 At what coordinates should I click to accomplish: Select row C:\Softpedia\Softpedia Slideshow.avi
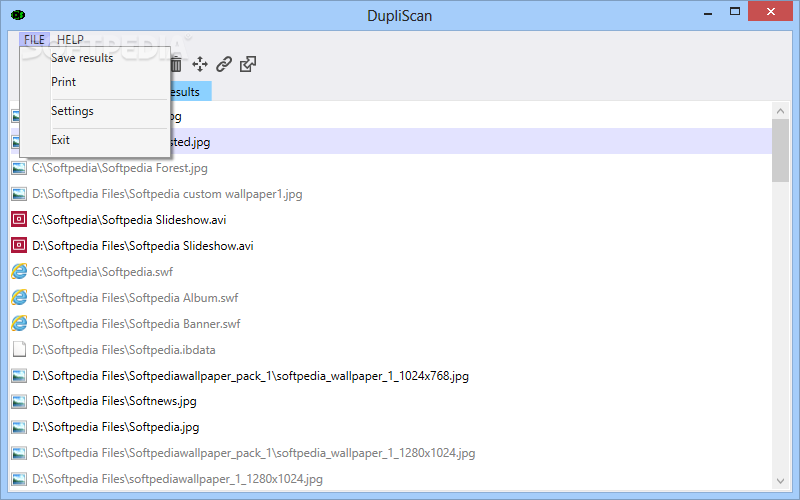(391, 220)
